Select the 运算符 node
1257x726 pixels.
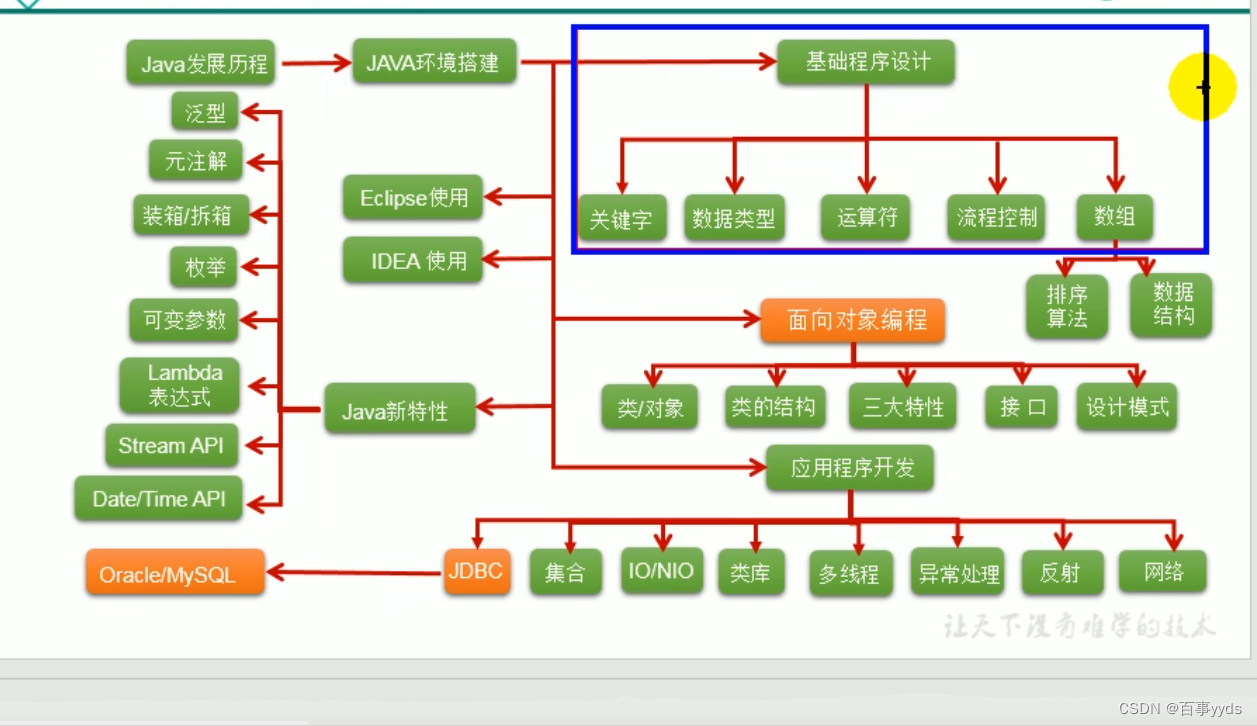(864, 217)
